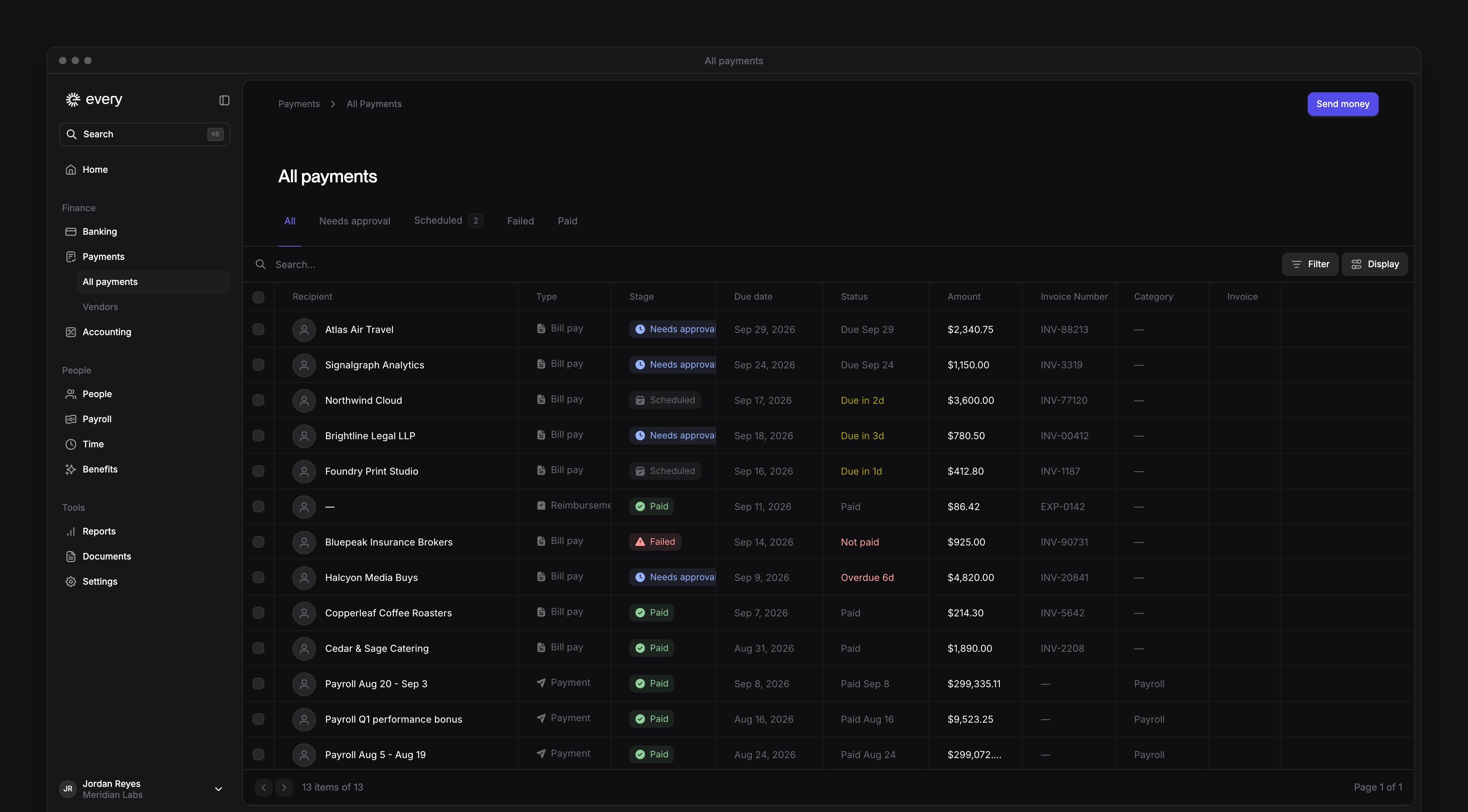The width and height of the screenshot is (1468, 812).
Task: Open the Signalgraph Analytics row
Action: [x=828, y=365]
